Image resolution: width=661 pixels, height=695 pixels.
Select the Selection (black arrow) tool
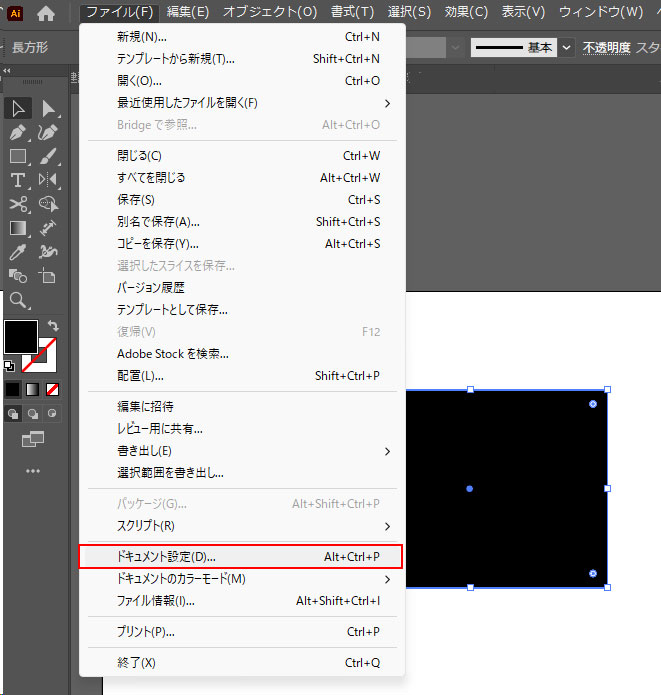[x=18, y=109]
